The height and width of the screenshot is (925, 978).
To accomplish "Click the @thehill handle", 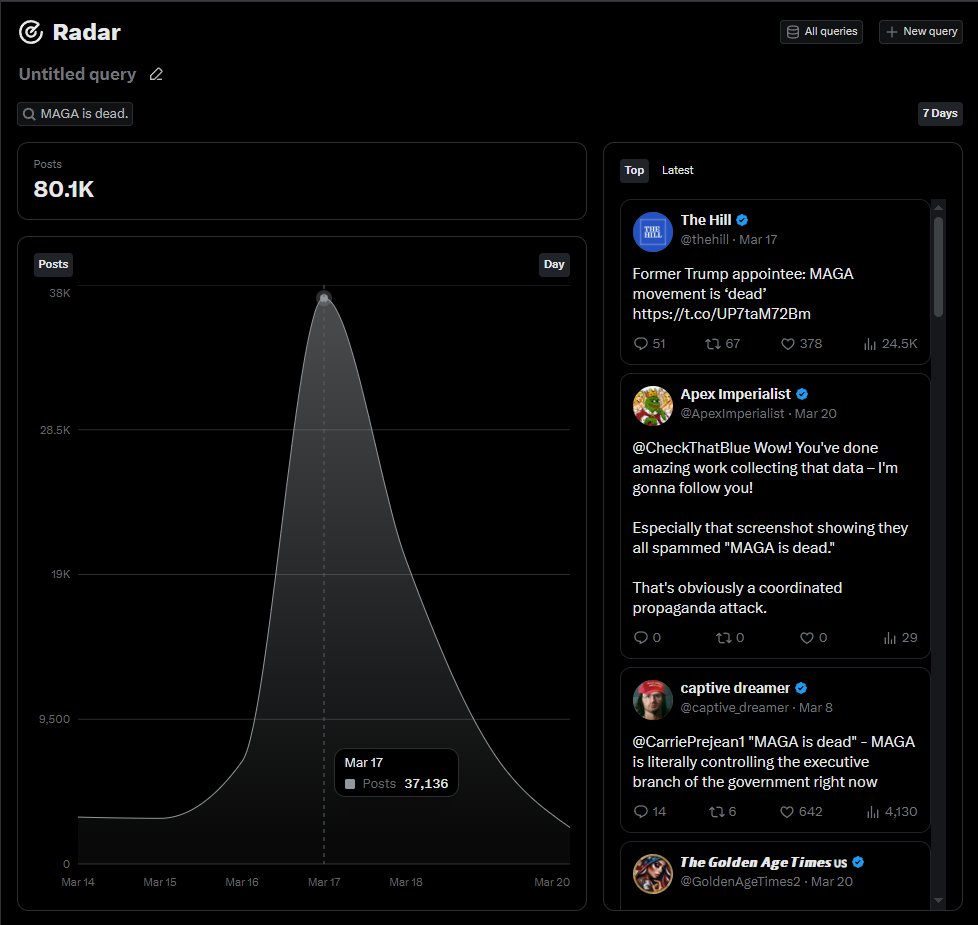I will pyautogui.click(x=705, y=240).
